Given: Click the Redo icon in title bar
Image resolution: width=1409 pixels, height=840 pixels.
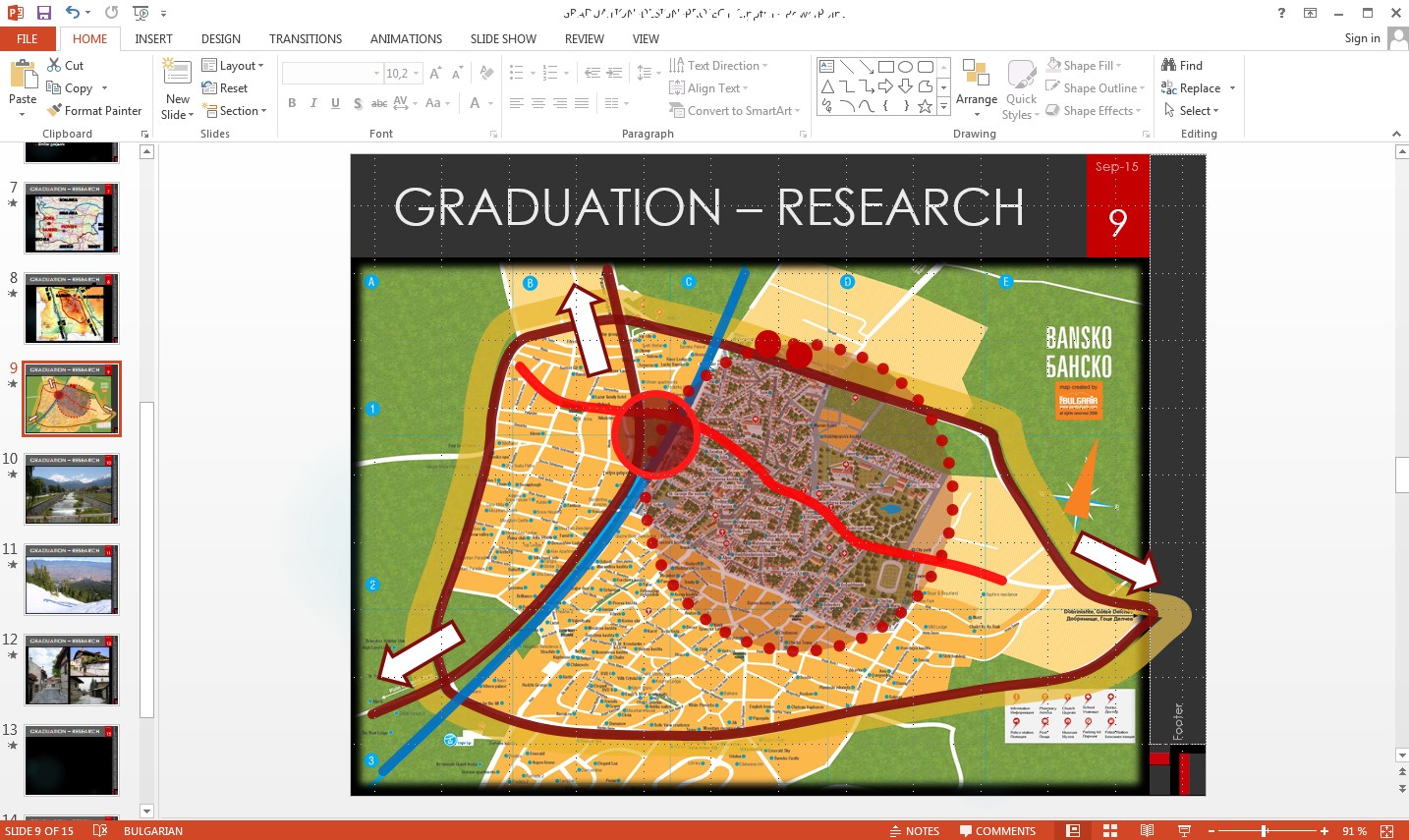Looking at the screenshot, I should pyautogui.click(x=111, y=13).
